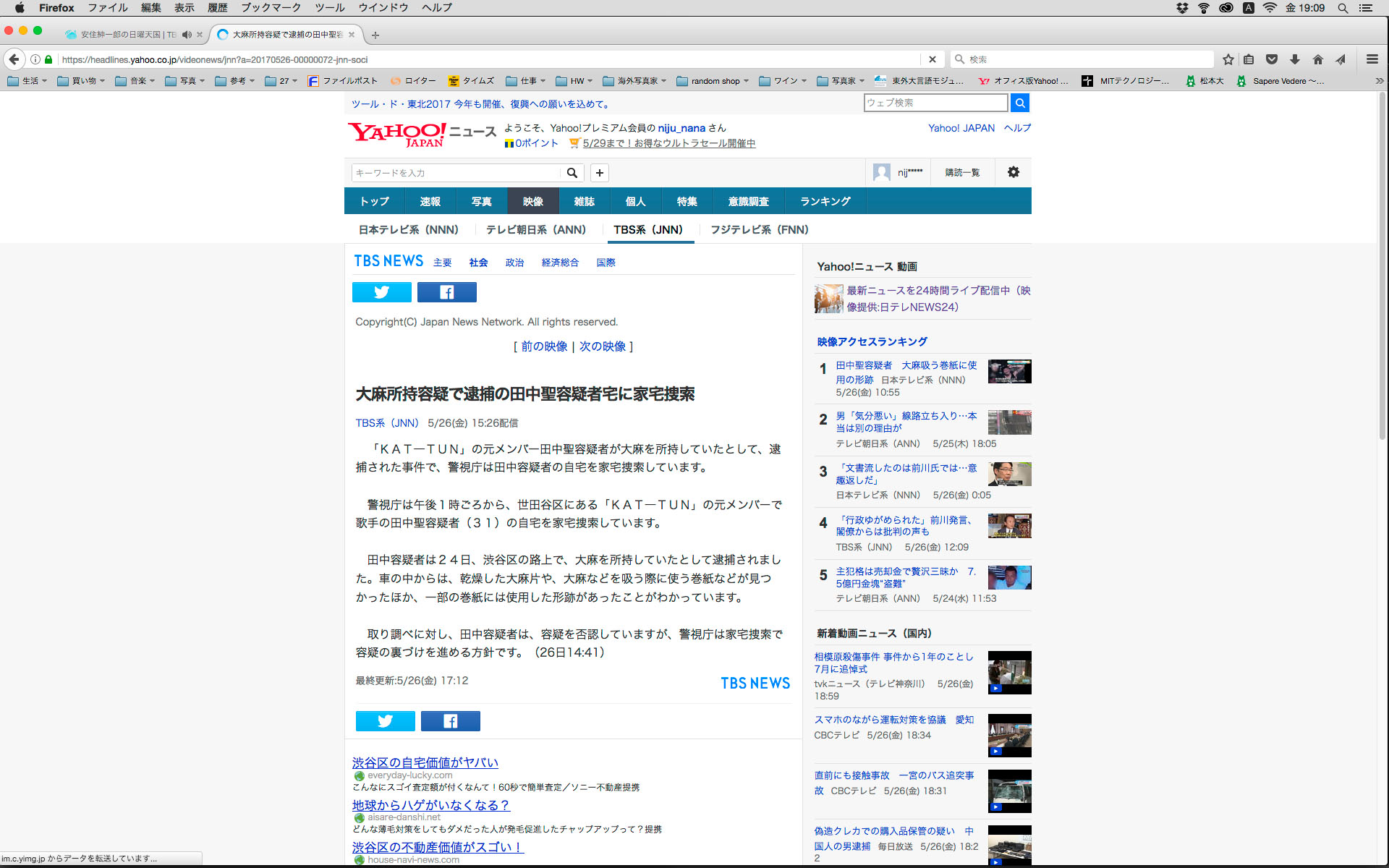Click the top Twitter share button
Image resolution: width=1389 pixels, height=868 pixels.
pos(381,292)
